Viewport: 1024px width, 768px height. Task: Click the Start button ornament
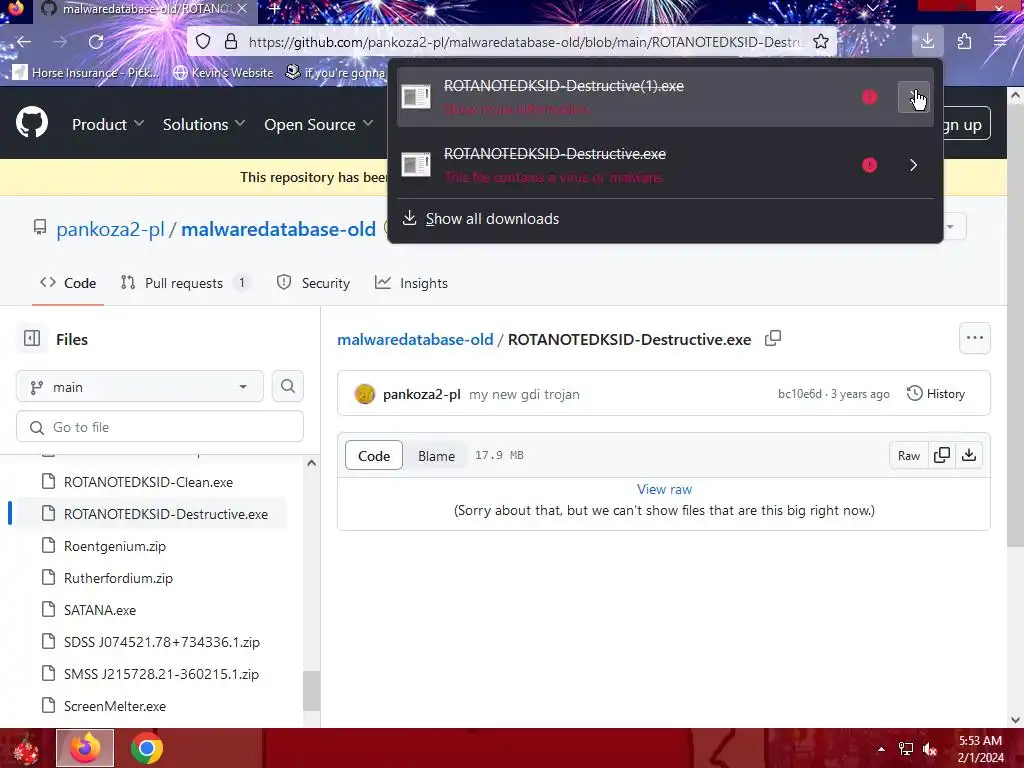(x=25, y=748)
